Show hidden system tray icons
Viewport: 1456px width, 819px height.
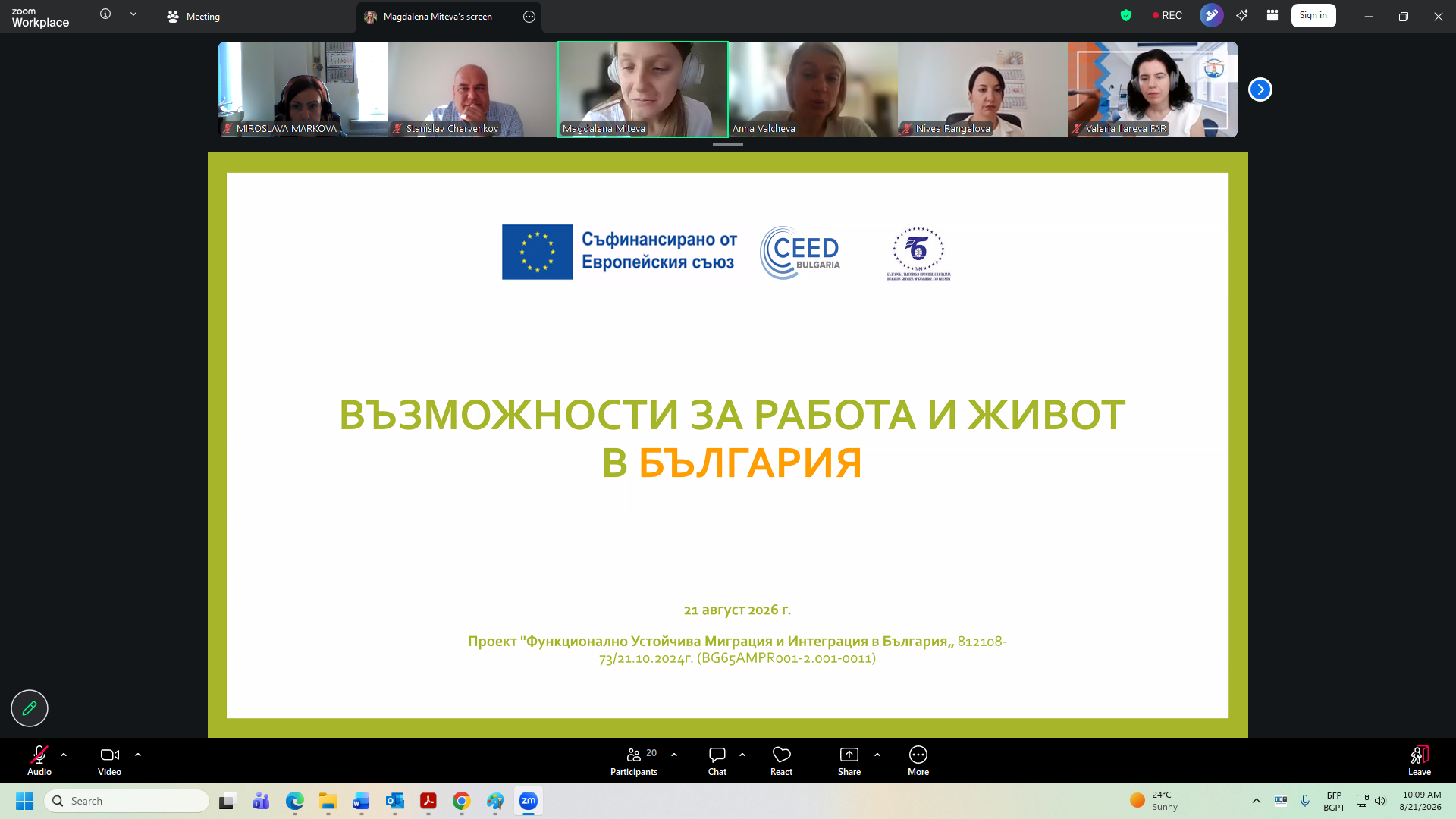coord(1257,801)
